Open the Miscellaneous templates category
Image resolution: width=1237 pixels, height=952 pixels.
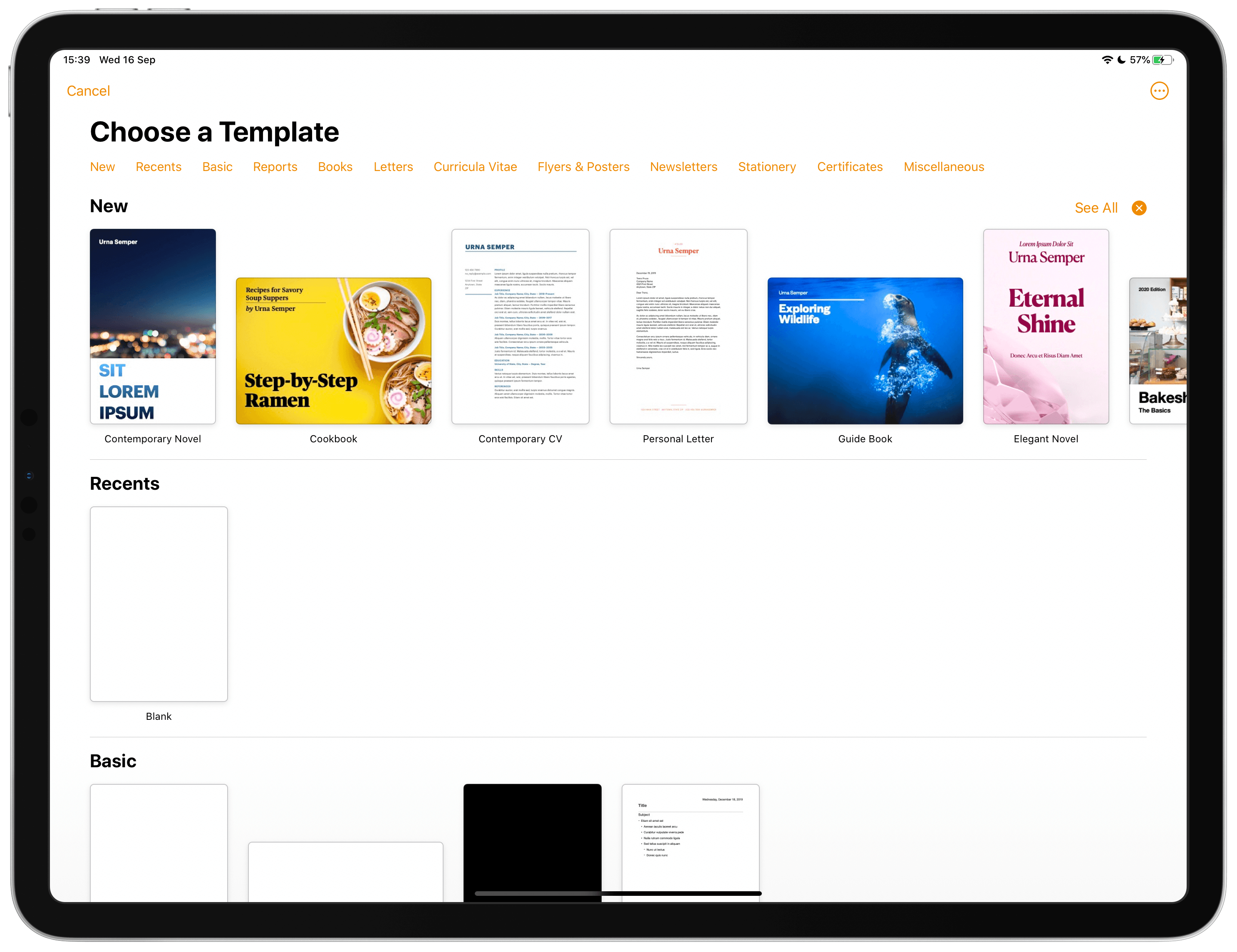tap(944, 167)
